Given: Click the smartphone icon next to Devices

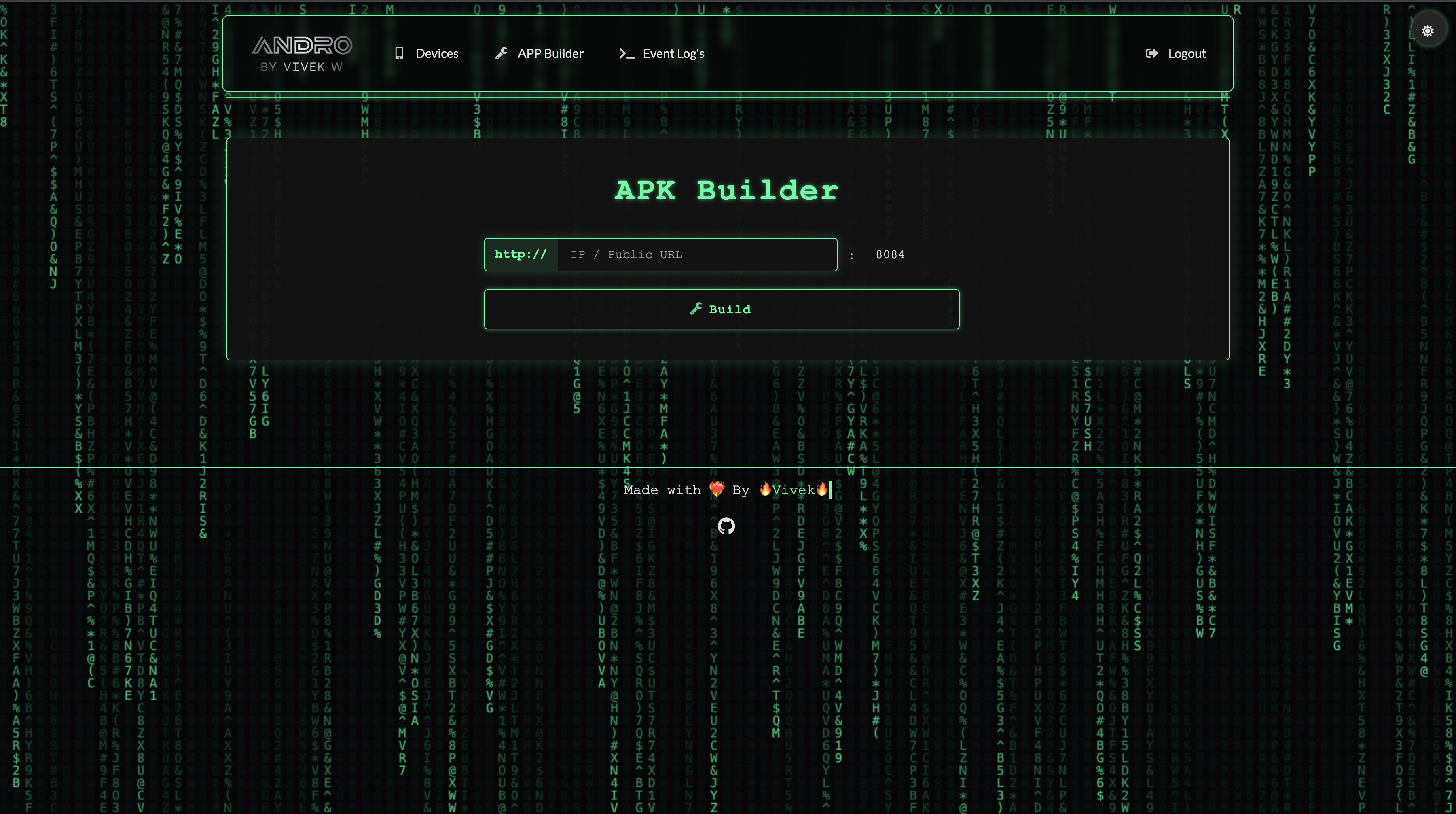Looking at the screenshot, I should (400, 53).
